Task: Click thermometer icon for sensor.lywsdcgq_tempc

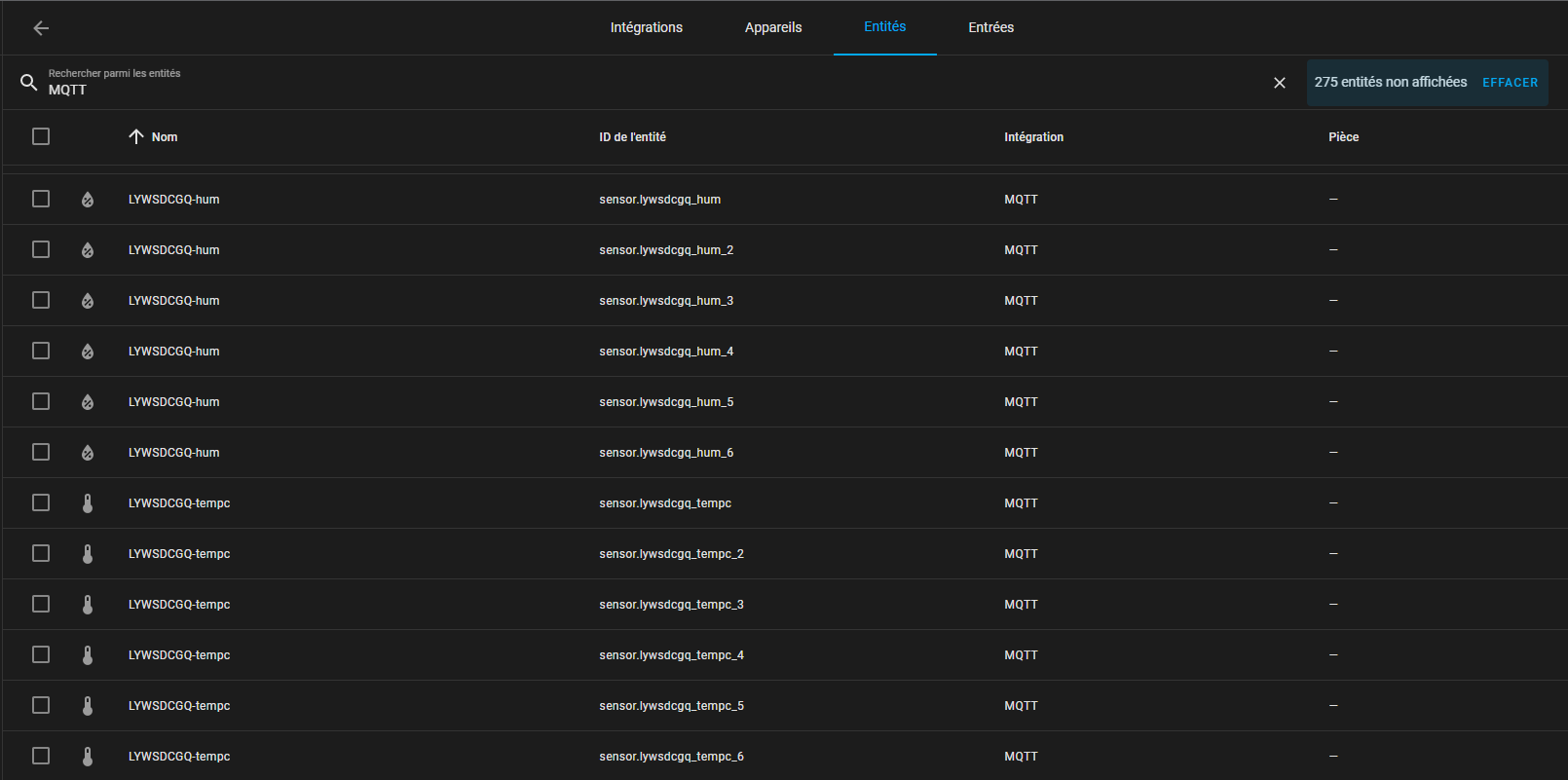Action: click(x=88, y=503)
